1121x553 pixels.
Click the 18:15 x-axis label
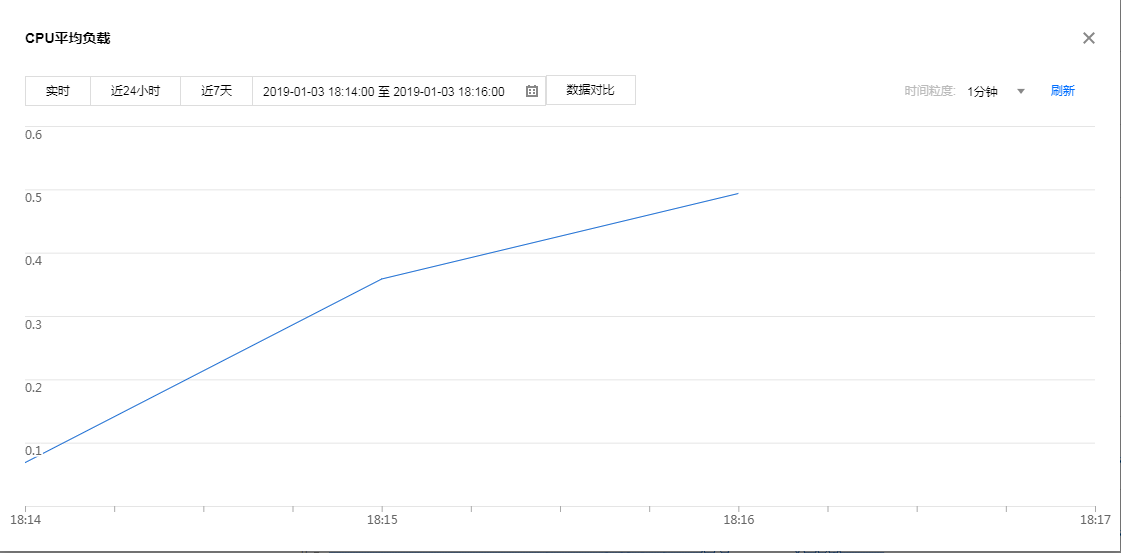click(381, 520)
